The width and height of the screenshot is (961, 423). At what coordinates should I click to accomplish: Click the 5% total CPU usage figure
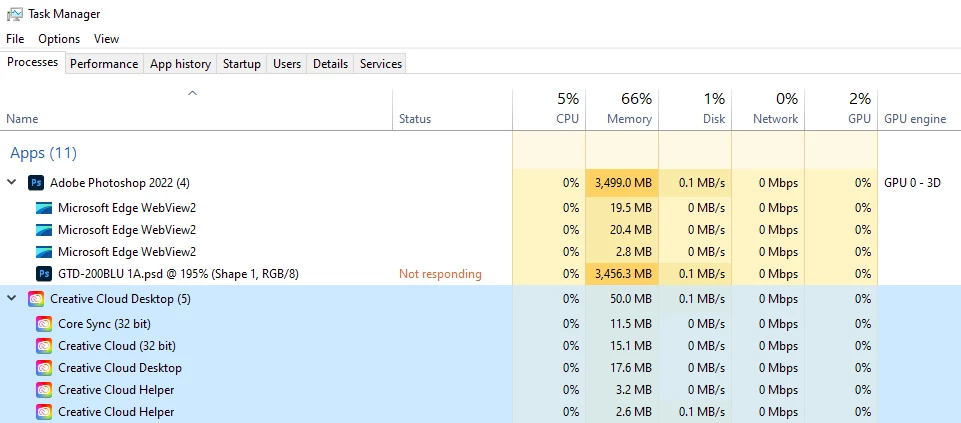(568, 99)
